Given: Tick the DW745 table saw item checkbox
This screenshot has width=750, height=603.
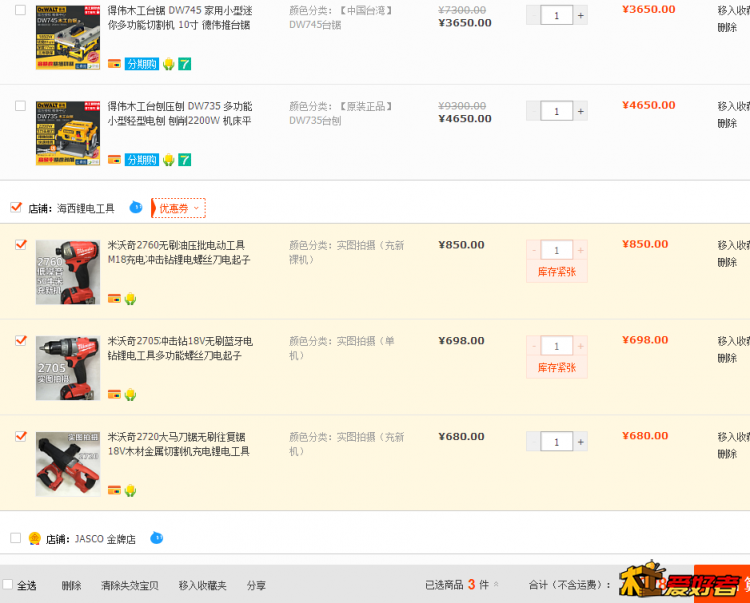Looking at the screenshot, I should [21, 10].
